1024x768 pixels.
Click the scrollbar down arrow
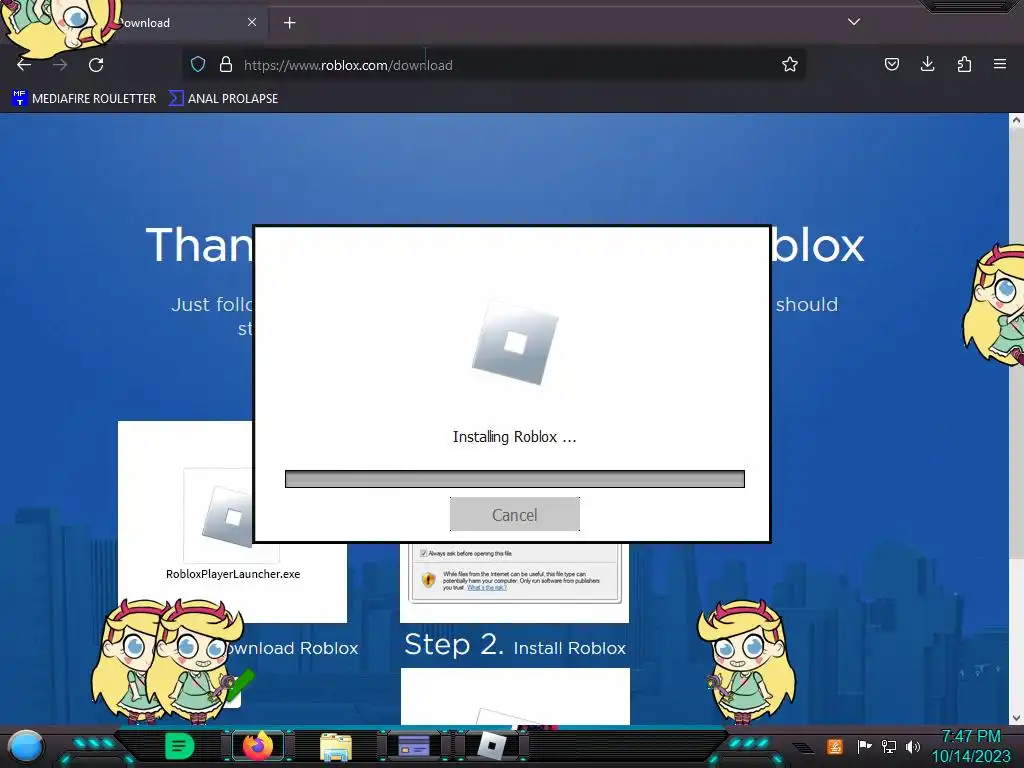pos(1016,718)
